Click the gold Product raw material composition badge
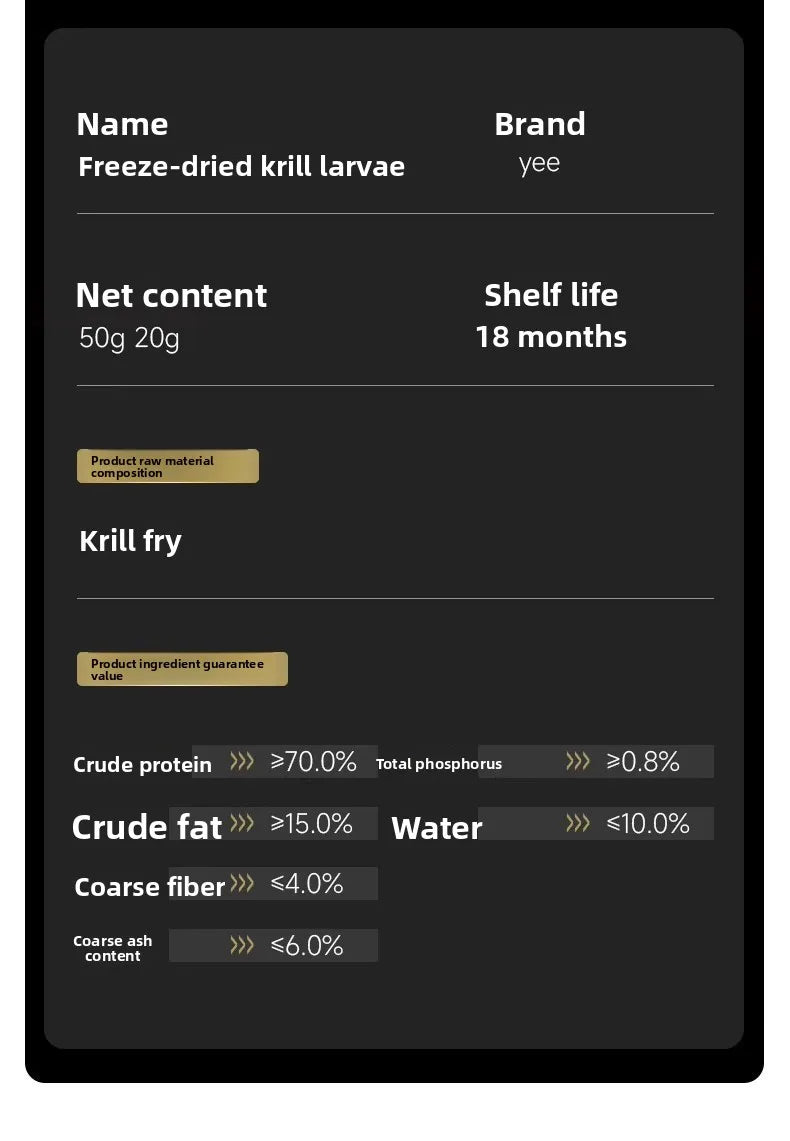Screen dimensions: 790x1141 pyautogui.click(x=168, y=467)
